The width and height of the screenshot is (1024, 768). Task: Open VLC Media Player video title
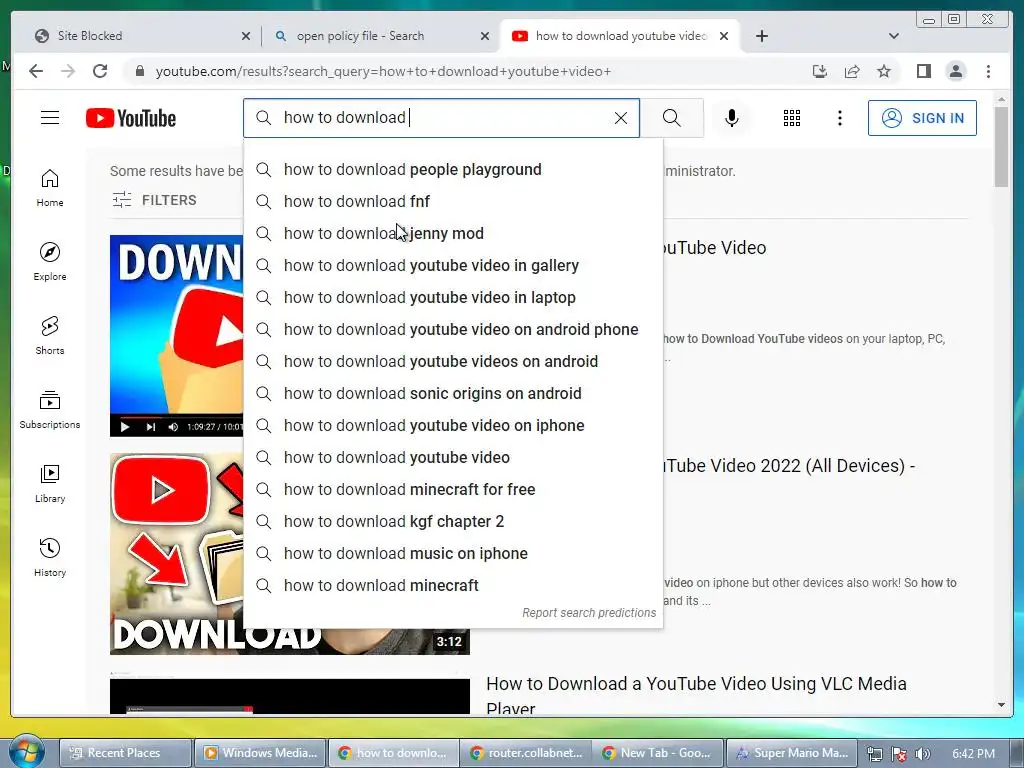point(696,695)
